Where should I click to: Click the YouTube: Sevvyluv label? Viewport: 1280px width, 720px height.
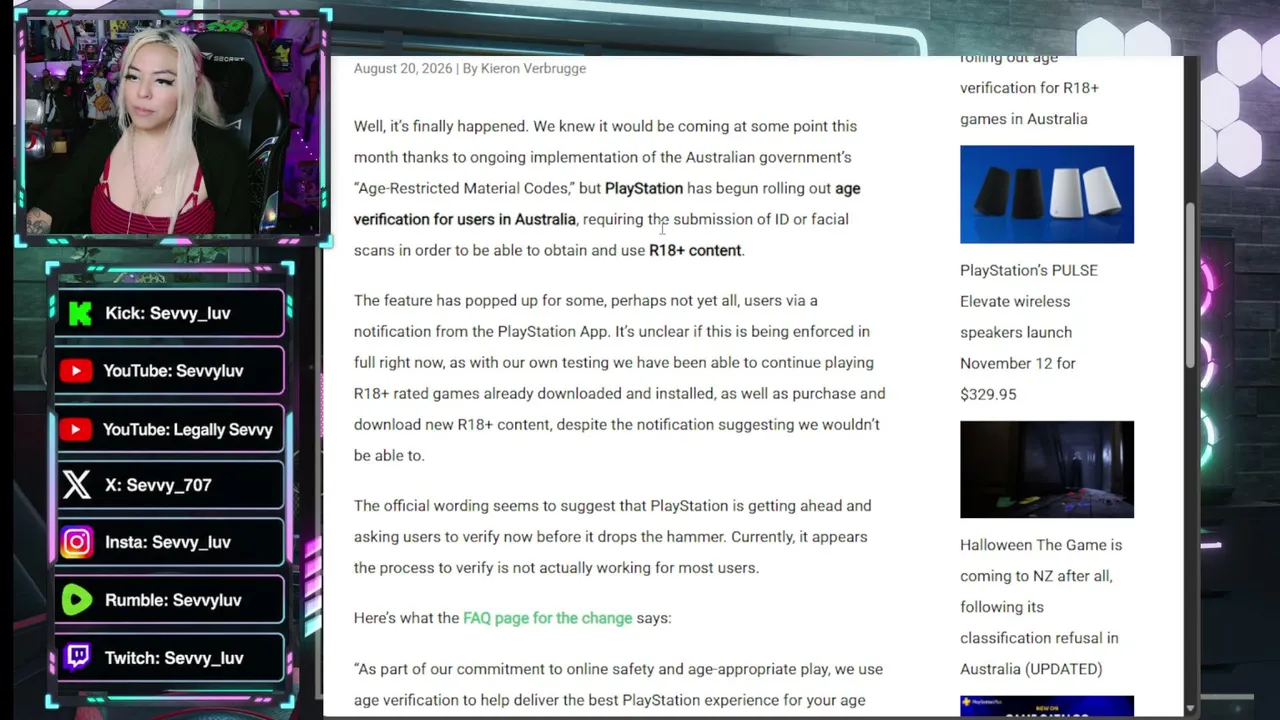(x=173, y=371)
